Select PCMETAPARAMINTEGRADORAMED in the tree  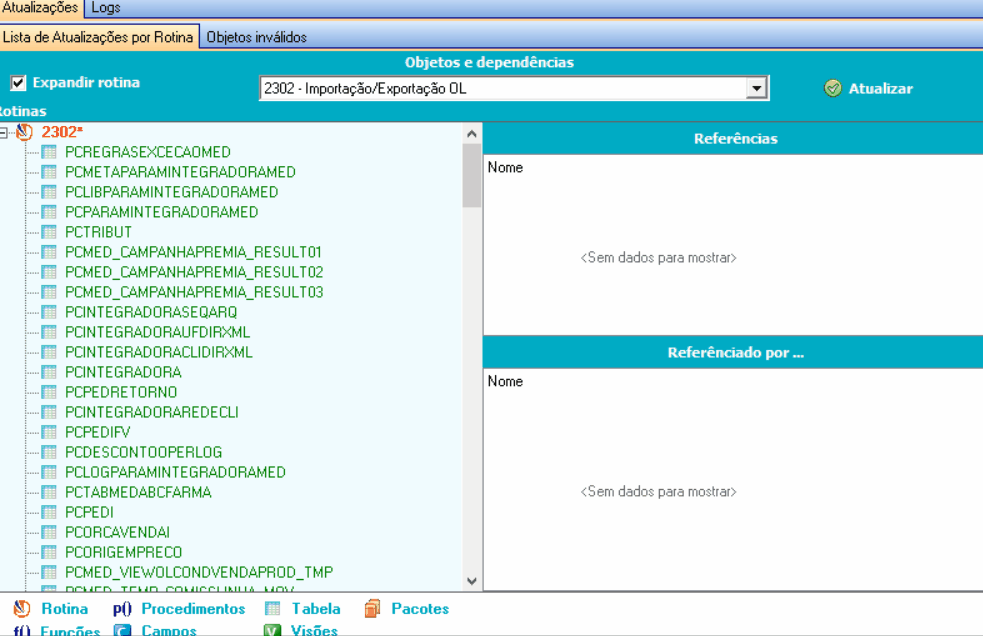click(181, 172)
